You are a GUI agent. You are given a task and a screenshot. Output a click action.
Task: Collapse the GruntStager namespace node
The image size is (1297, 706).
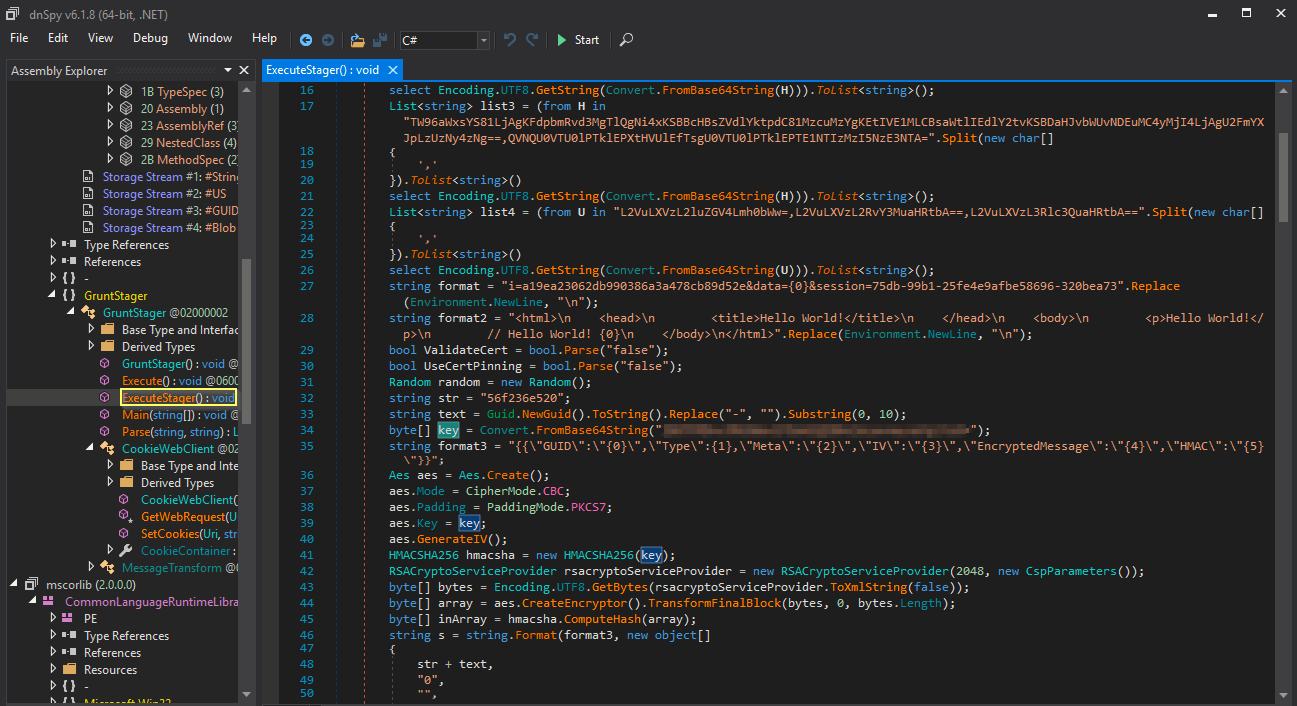click(x=54, y=296)
